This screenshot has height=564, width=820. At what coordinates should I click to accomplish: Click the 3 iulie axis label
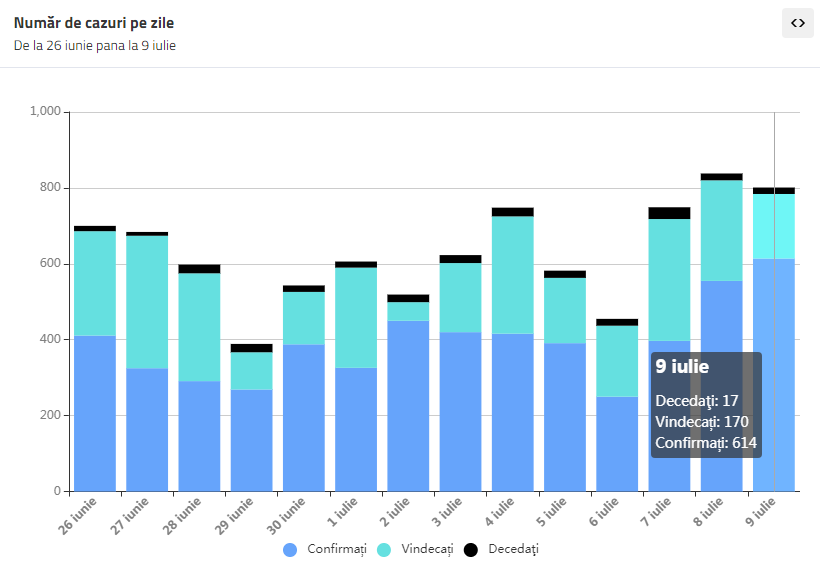coord(448,512)
